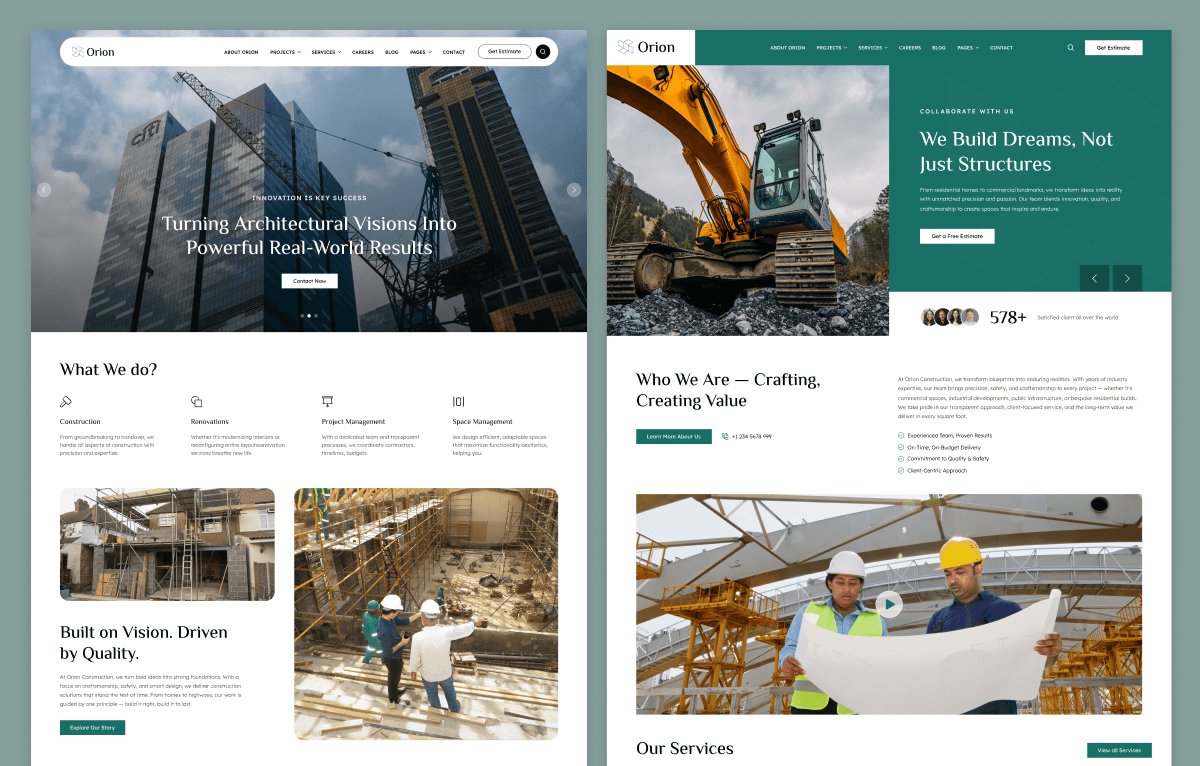The width and height of the screenshot is (1200, 766).
Task: Click the check icon for Experienced Team, Proven Results
Action: point(901,436)
